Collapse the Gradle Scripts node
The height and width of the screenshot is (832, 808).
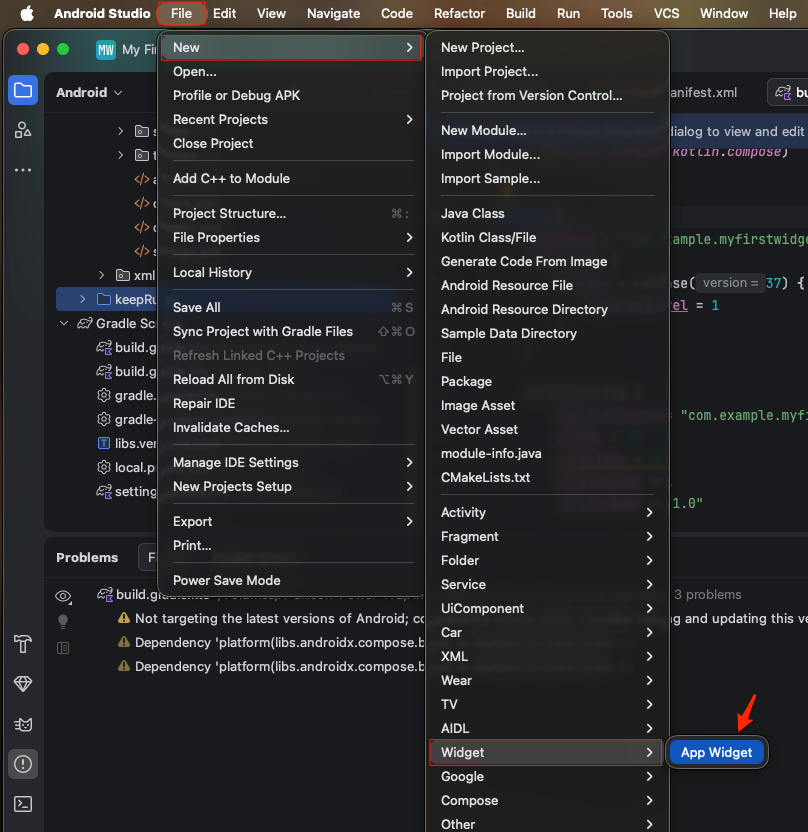point(64,323)
